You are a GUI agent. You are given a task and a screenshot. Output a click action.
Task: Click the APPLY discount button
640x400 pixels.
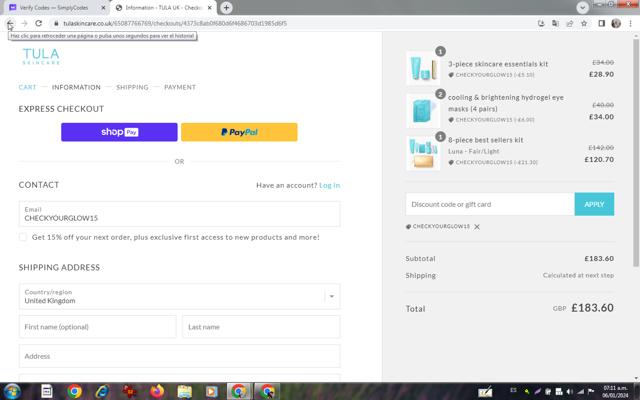(x=594, y=204)
